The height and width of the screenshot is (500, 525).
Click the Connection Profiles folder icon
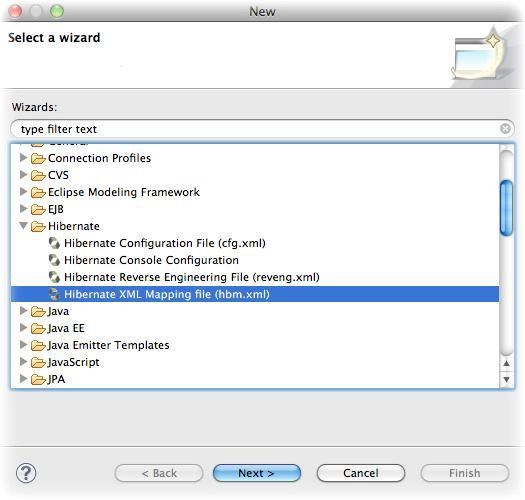[x=38, y=158]
